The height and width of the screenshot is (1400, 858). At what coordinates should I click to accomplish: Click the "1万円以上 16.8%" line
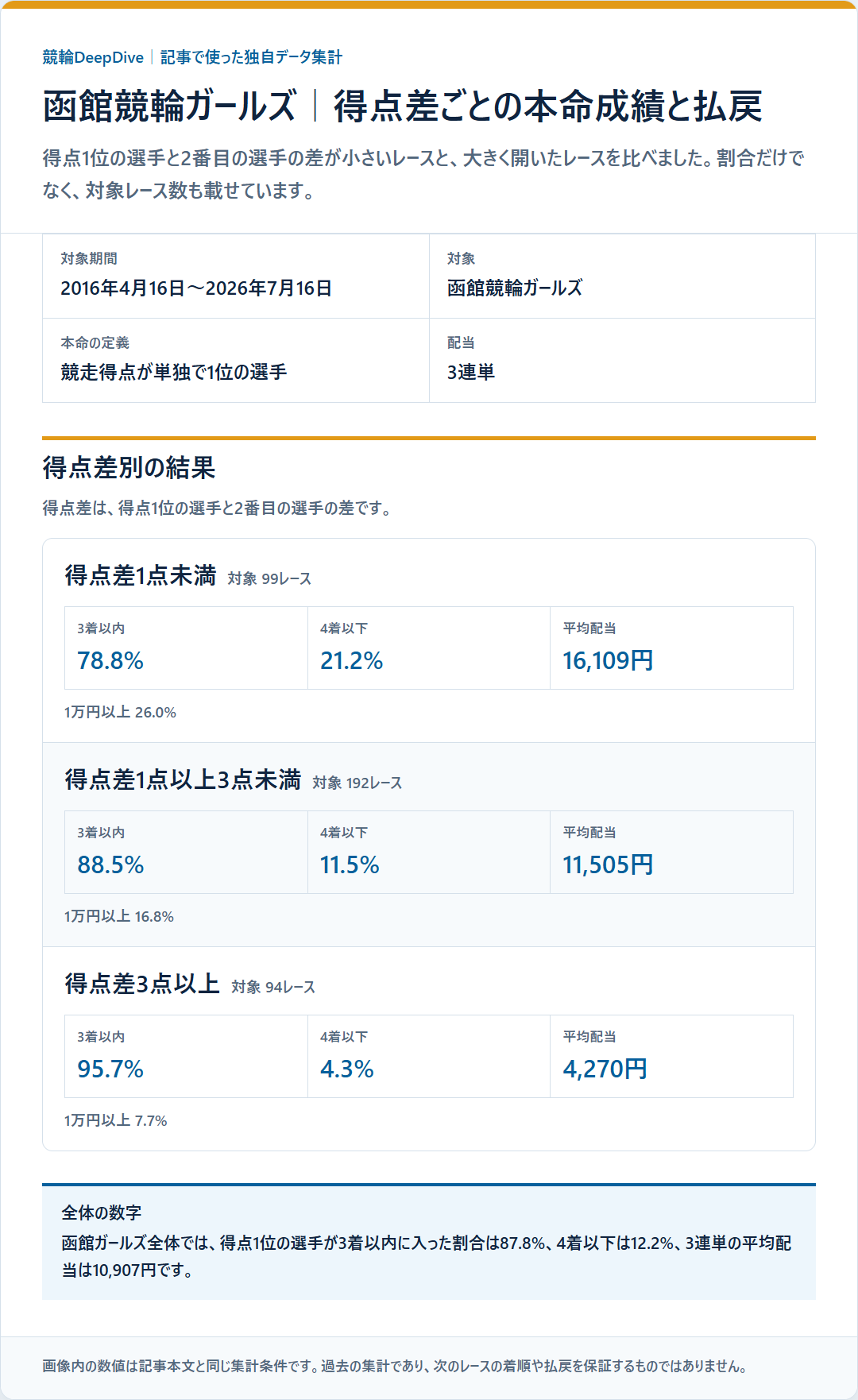click(x=119, y=916)
